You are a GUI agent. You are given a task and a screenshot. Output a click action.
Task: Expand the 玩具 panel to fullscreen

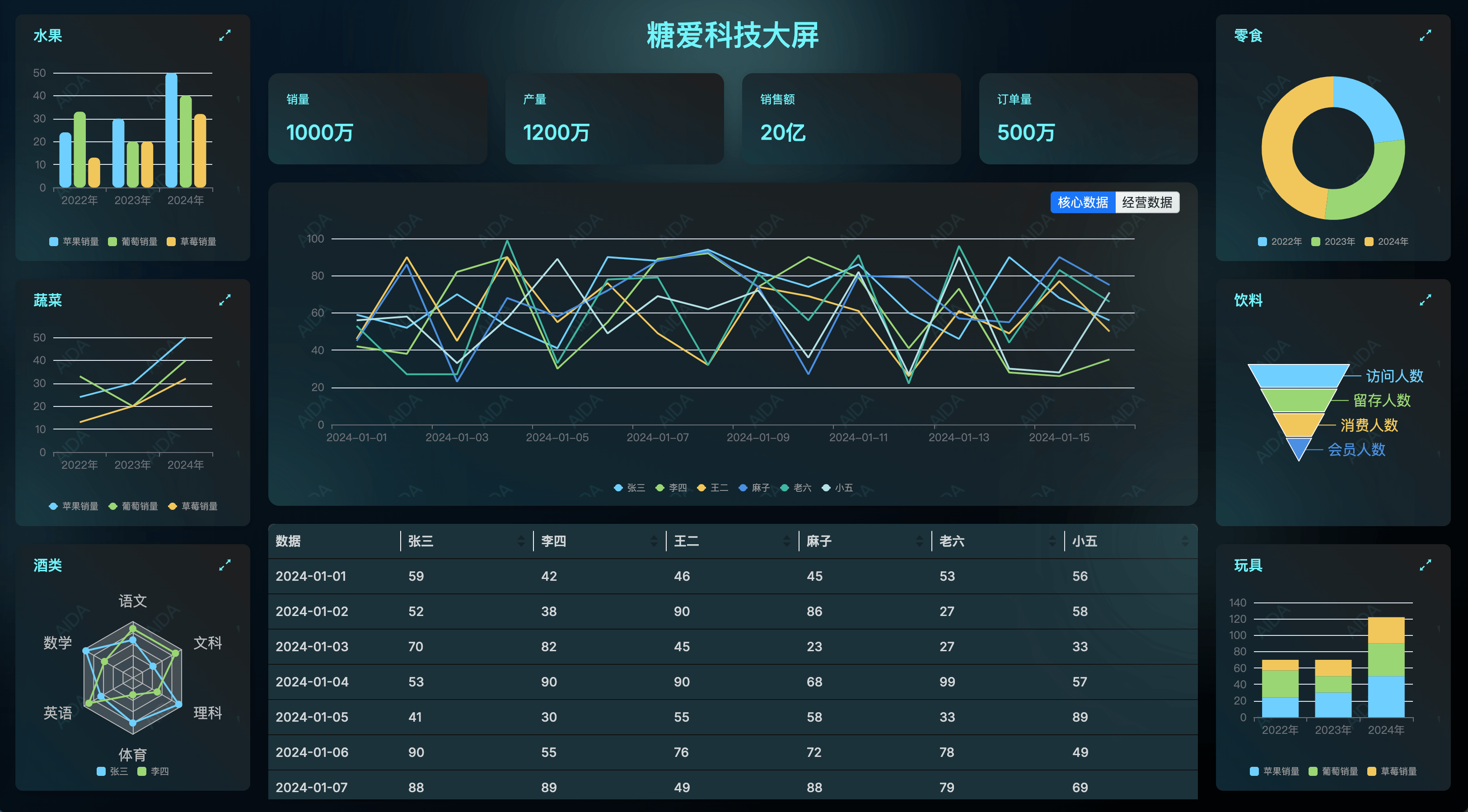pyautogui.click(x=1425, y=565)
